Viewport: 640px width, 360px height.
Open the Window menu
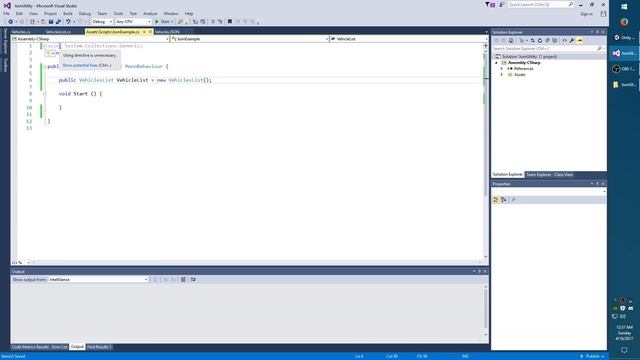click(171, 13)
